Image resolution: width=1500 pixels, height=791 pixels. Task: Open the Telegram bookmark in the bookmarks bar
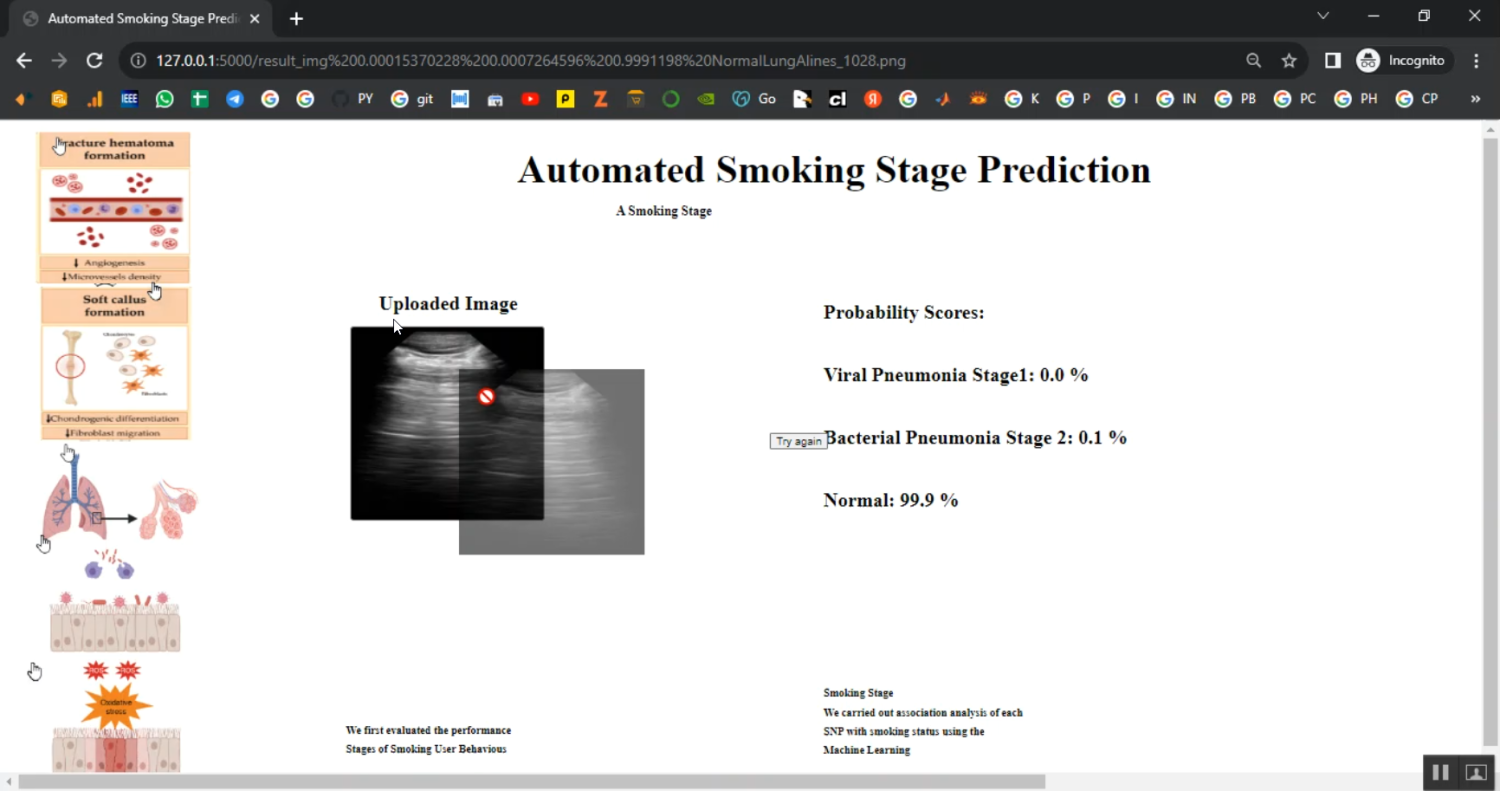pyautogui.click(x=234, y=98)
